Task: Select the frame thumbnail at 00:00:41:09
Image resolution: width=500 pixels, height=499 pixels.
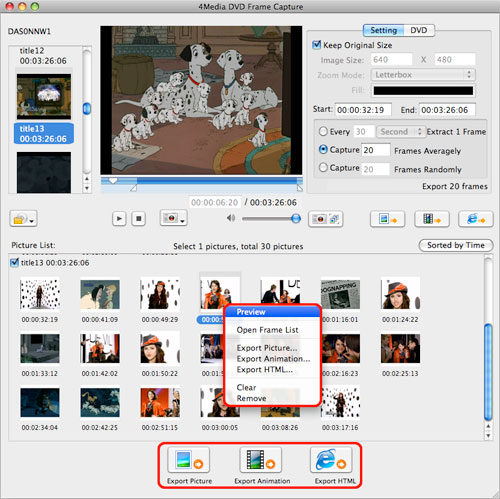Action: [x=100, y=294]
